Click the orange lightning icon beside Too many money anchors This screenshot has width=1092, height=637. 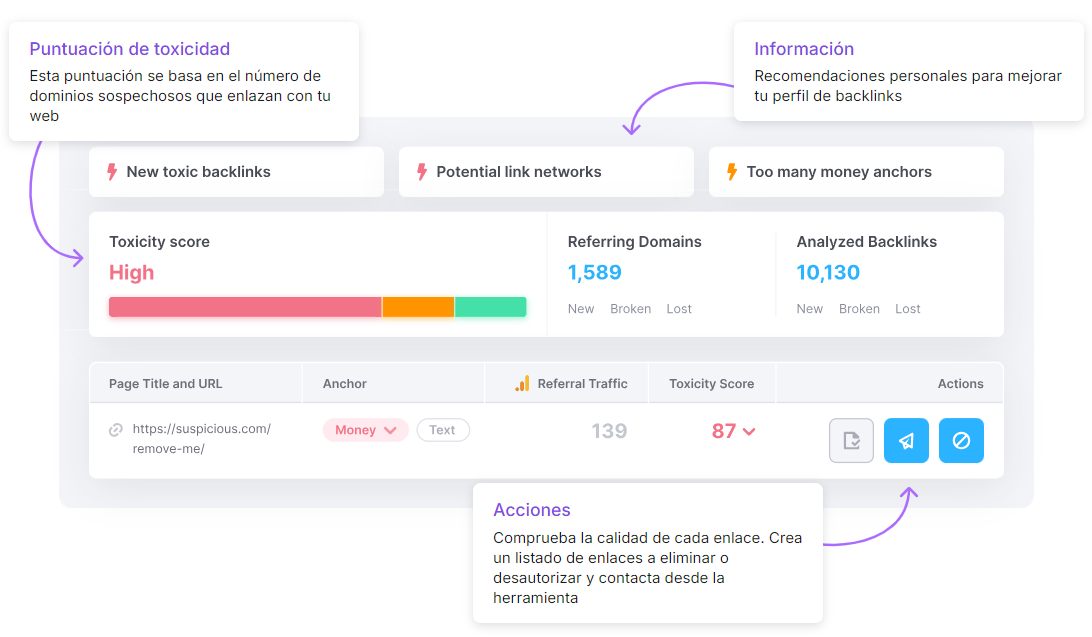tap(732, 172)
